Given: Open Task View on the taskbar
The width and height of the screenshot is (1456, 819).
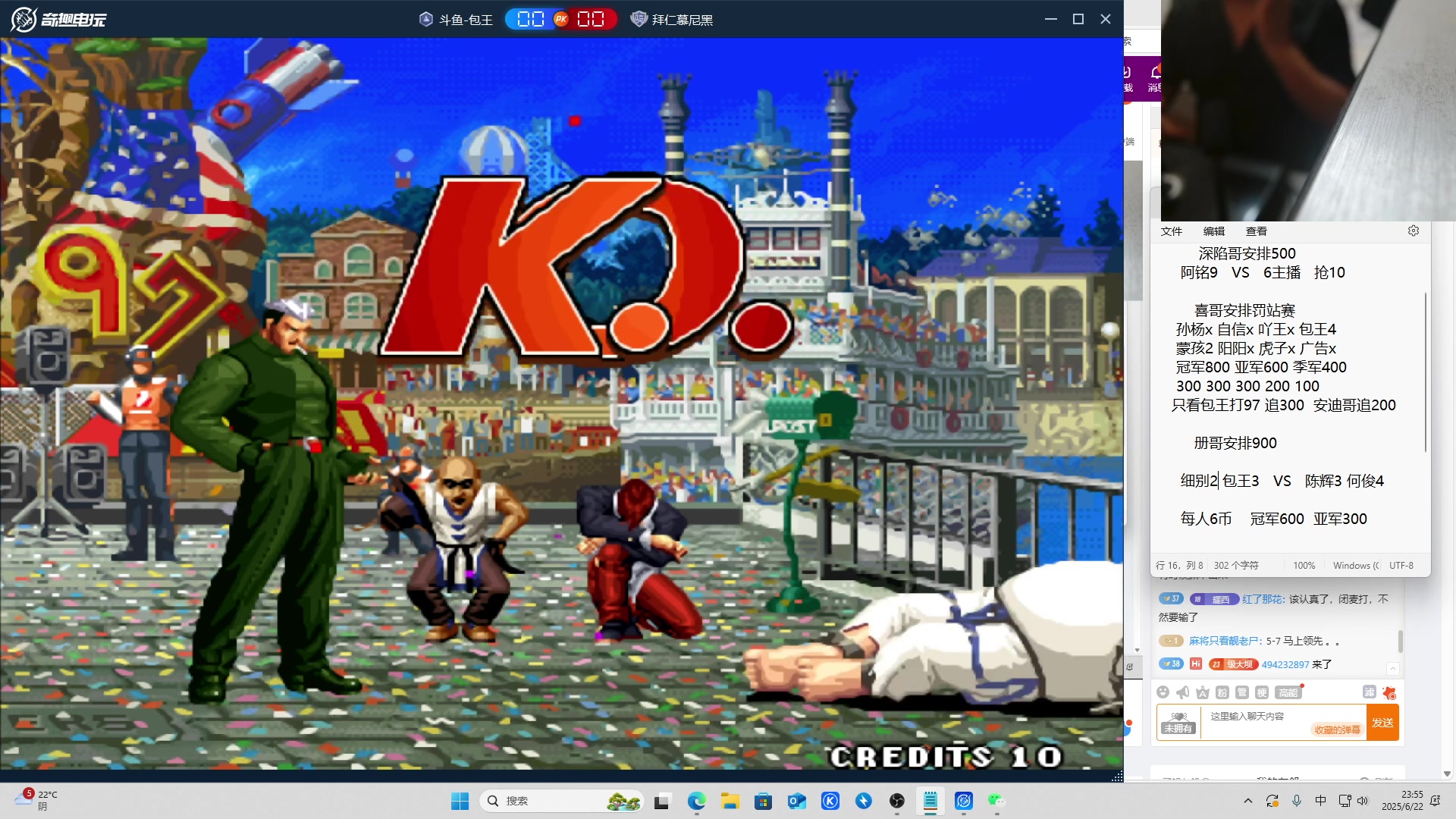Looking at the screenshot, I should 662,801.
